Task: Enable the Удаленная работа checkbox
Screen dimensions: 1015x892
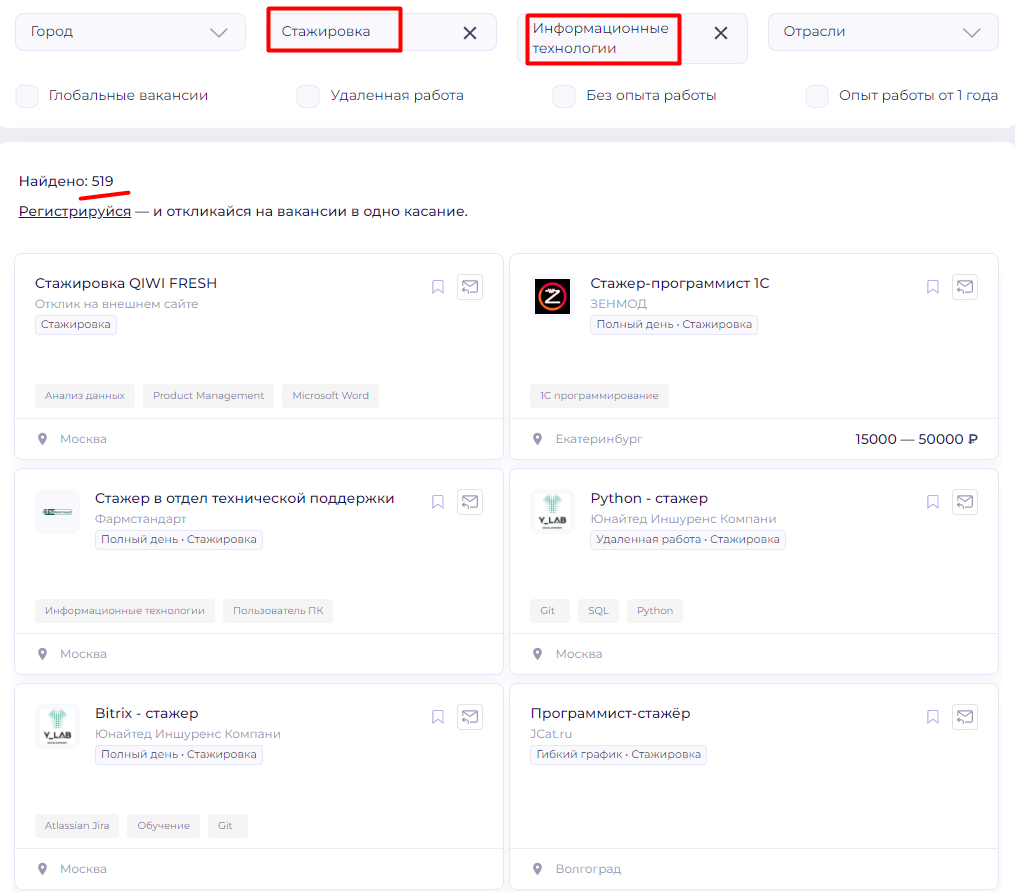Action: 307,95
